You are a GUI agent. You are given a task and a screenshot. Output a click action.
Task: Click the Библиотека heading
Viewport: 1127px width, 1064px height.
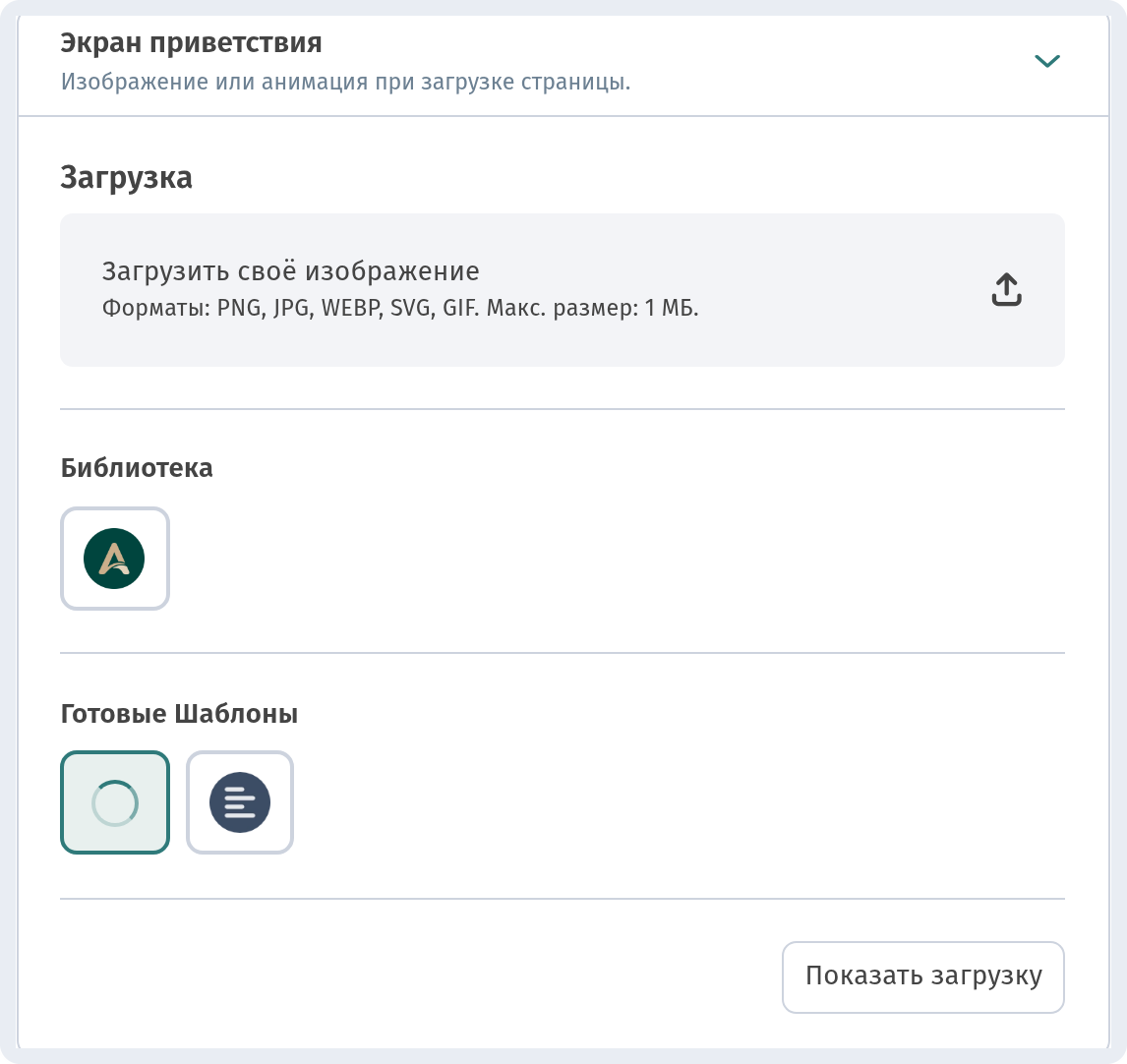[137, 468]
